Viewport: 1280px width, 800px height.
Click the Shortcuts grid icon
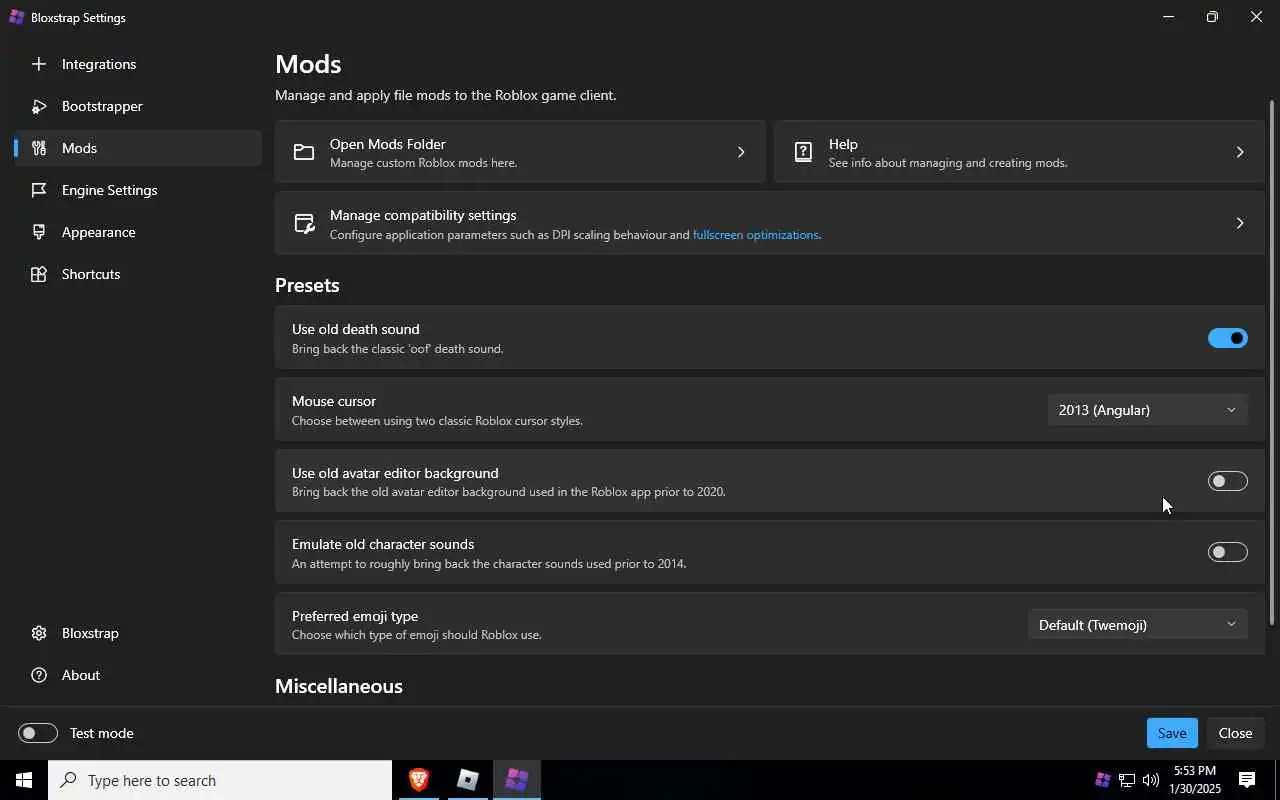(x=39, y=274)
